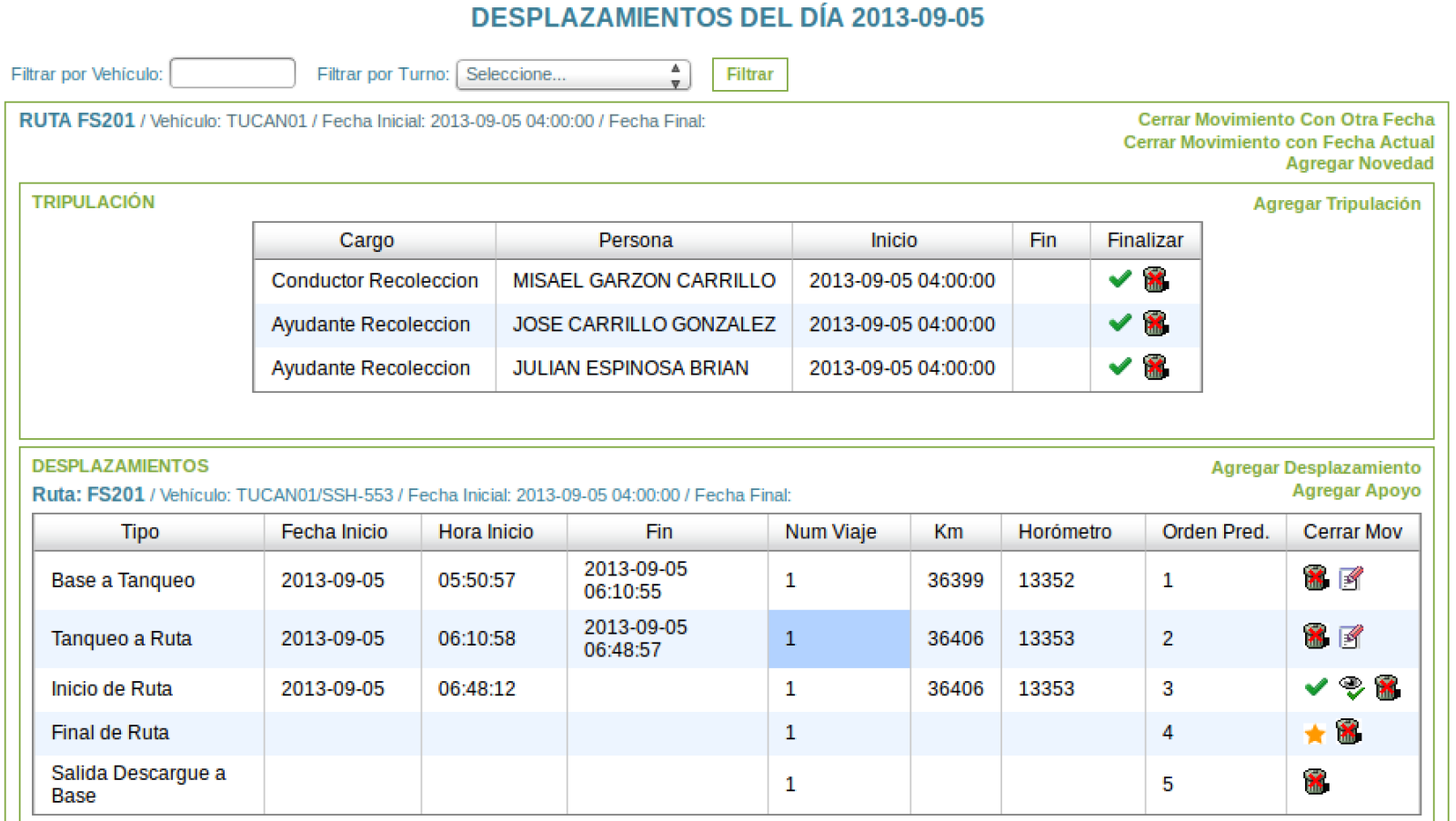Click Cerrar Movimiento con Fecha Actual link
The image size is (1456, 821).
1279,142
